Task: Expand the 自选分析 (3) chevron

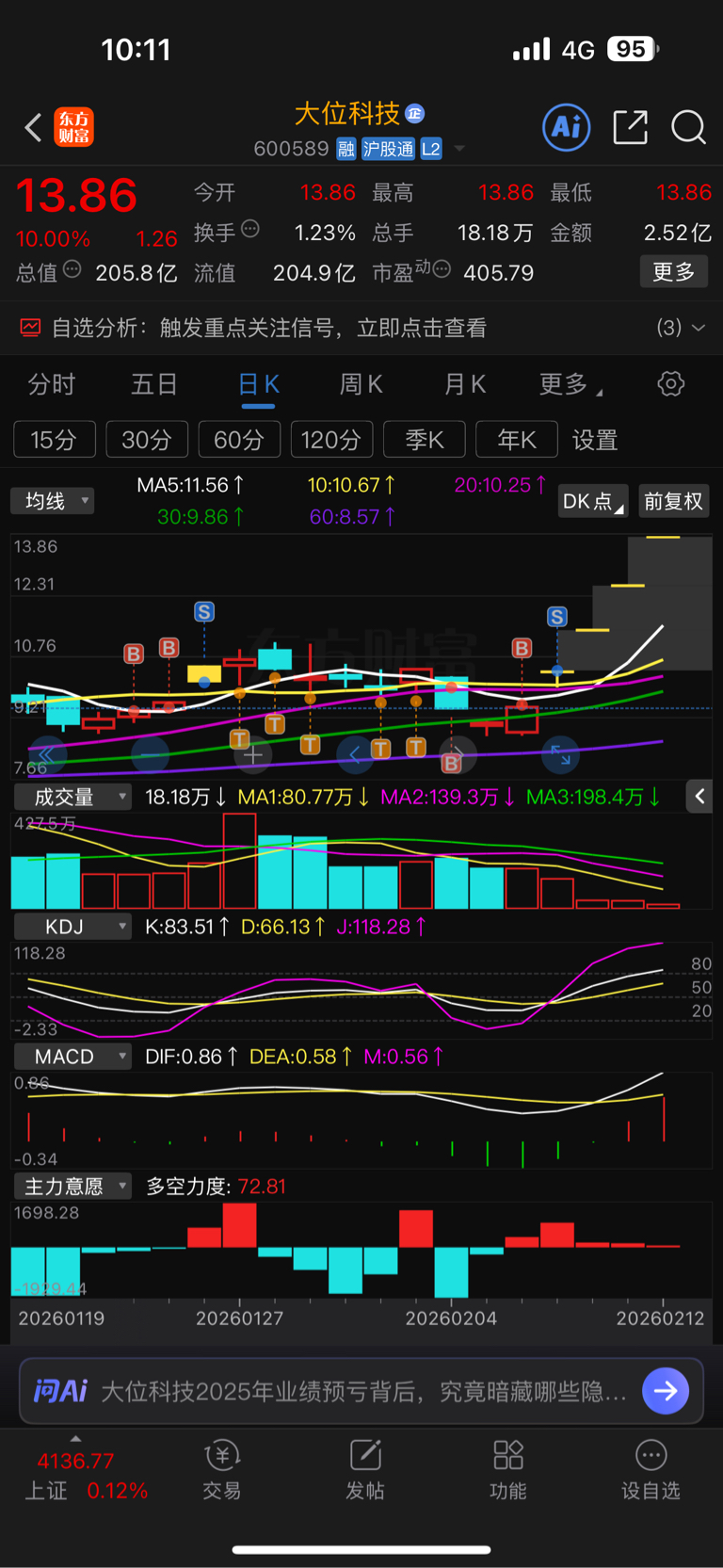Action: [699, 328]
